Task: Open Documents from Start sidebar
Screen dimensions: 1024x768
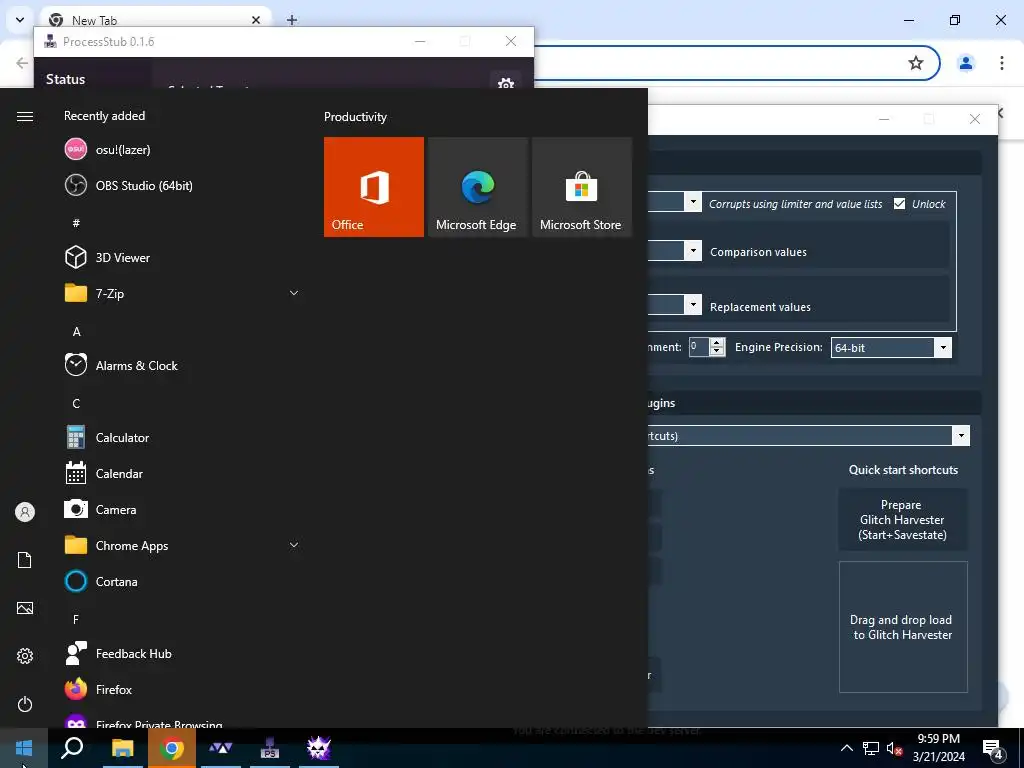Action: tap(25, 560)
